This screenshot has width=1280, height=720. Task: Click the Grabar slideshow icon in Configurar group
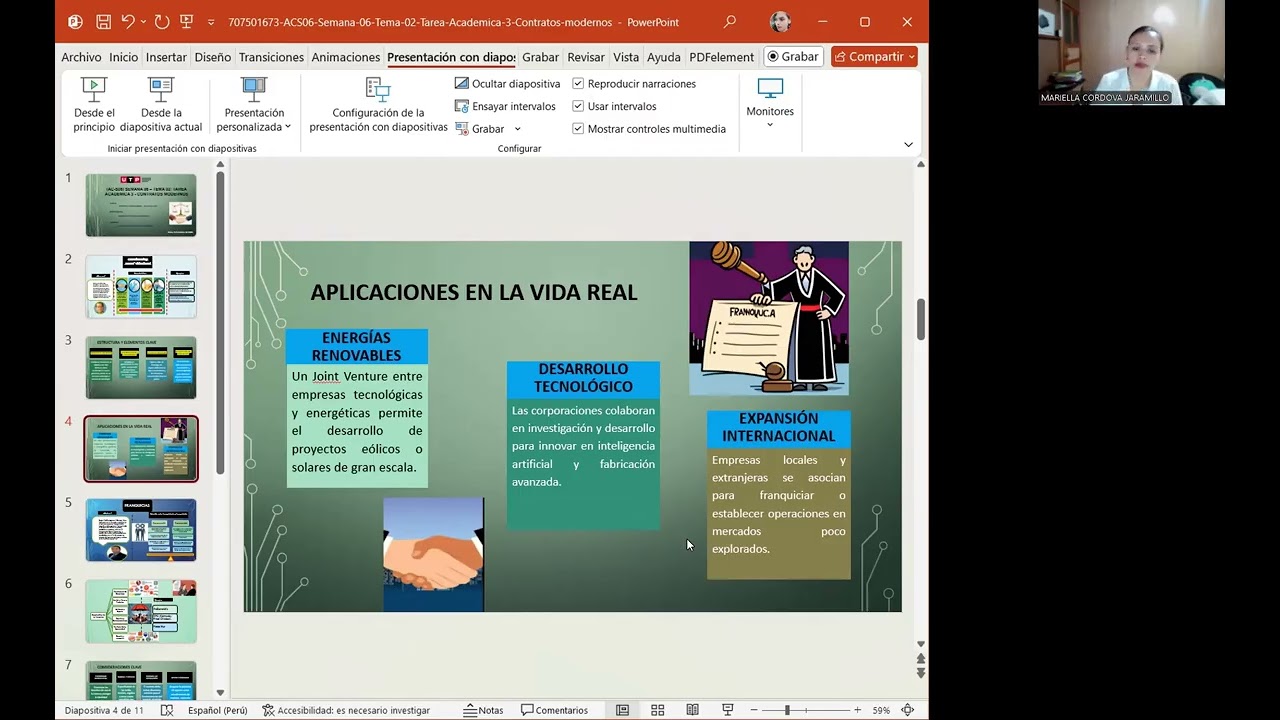pos(462,128)
